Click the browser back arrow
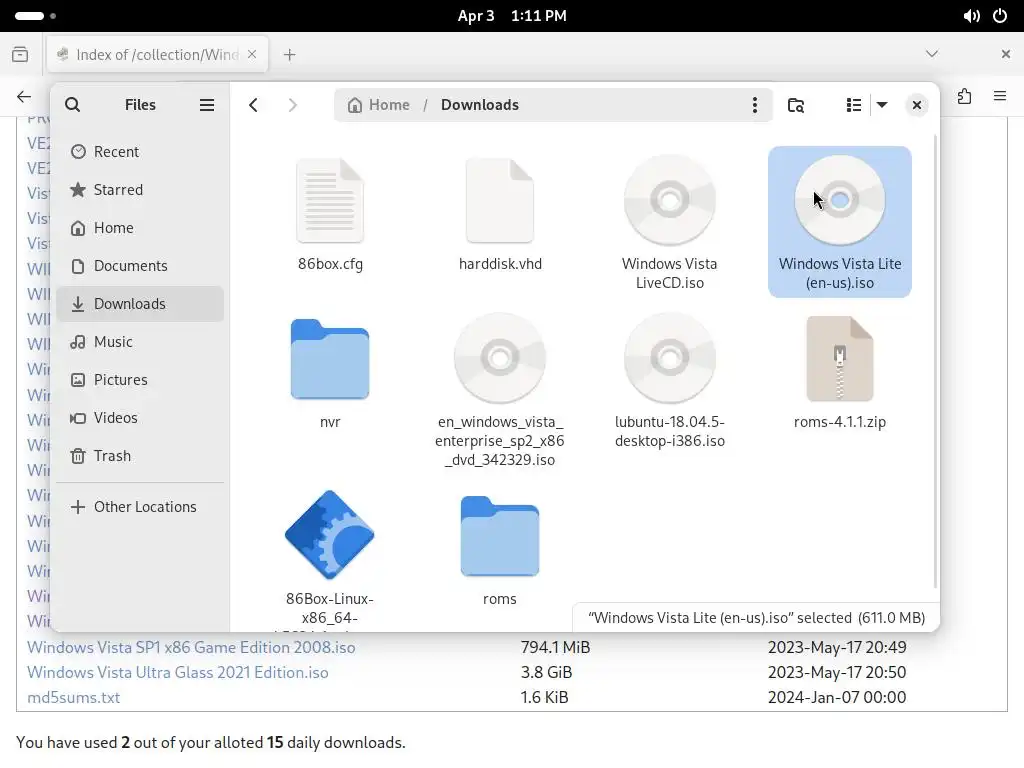This screenshot has width=1024, height=768. tap(24, 97)
